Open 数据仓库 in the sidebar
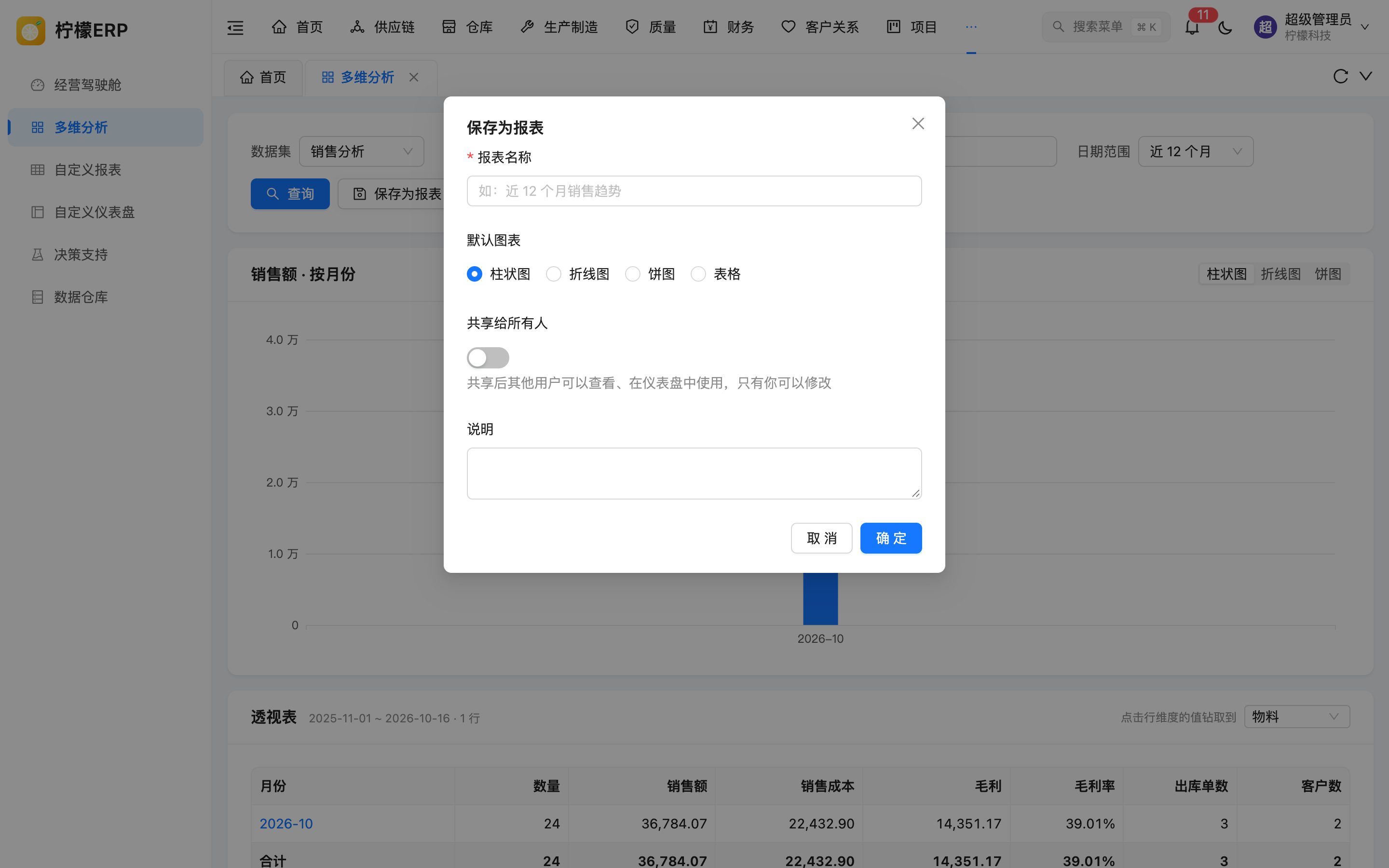 coord(106,298)
